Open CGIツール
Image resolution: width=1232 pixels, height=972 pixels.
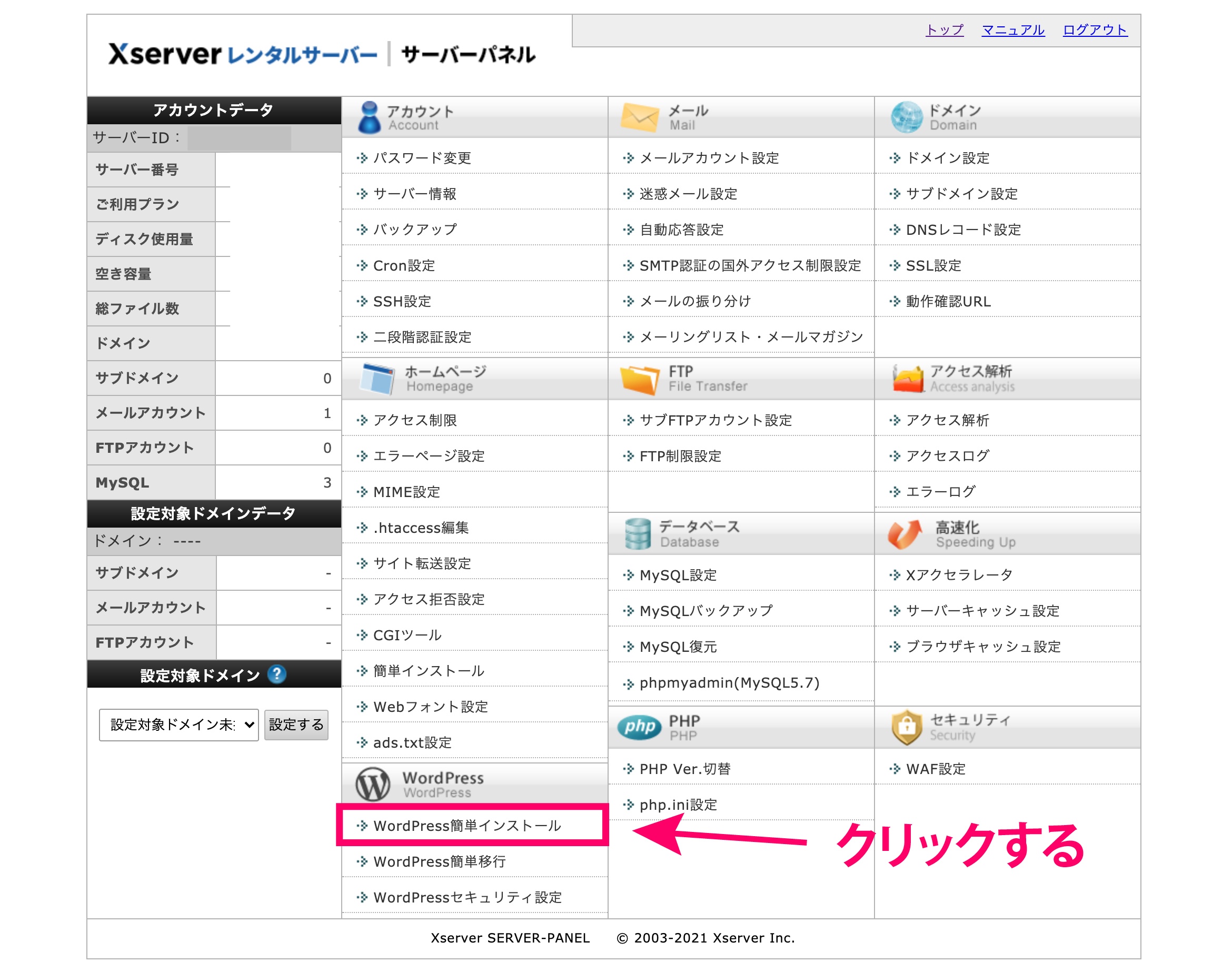pos(408,635)
